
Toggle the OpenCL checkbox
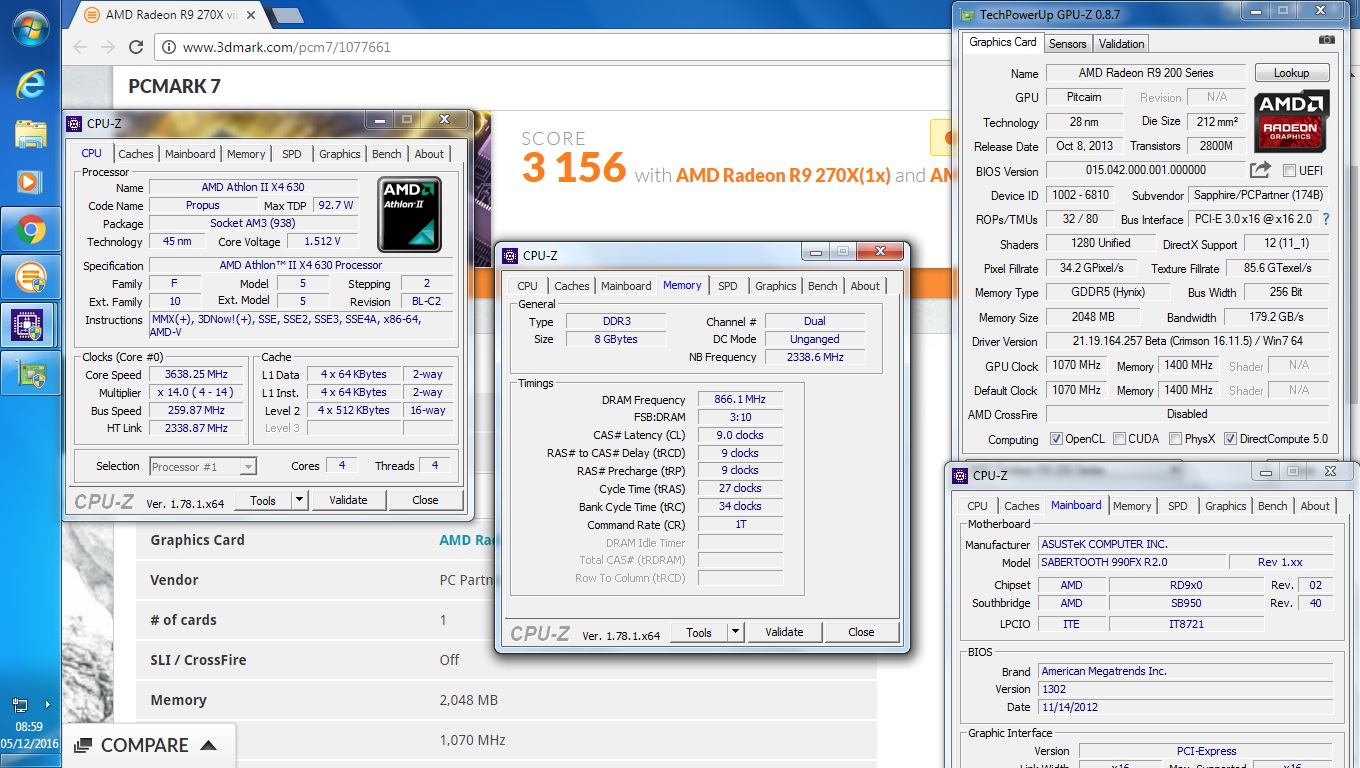point(1056,439)
